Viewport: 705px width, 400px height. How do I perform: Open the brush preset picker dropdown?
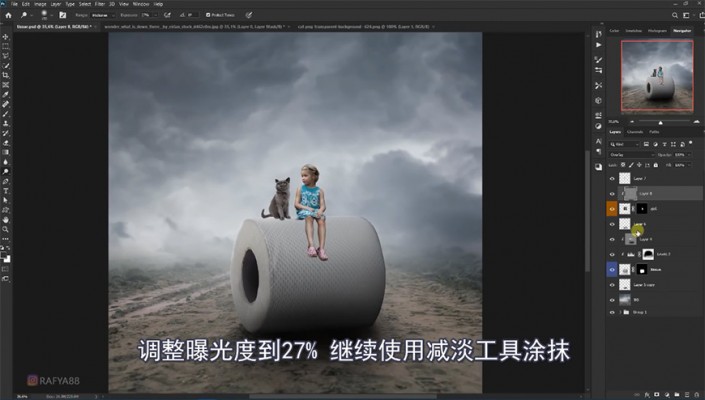point(51,15)
